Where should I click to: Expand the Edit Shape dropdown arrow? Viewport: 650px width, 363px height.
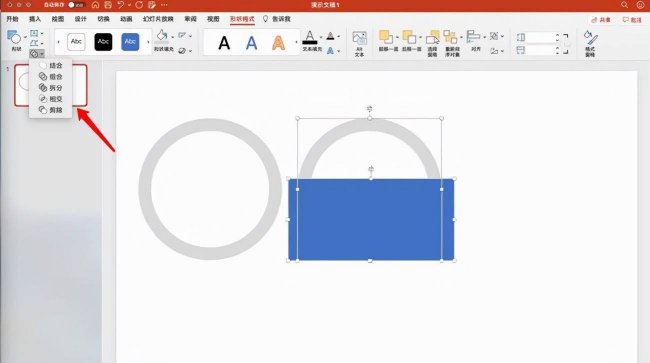click(42, 43)
